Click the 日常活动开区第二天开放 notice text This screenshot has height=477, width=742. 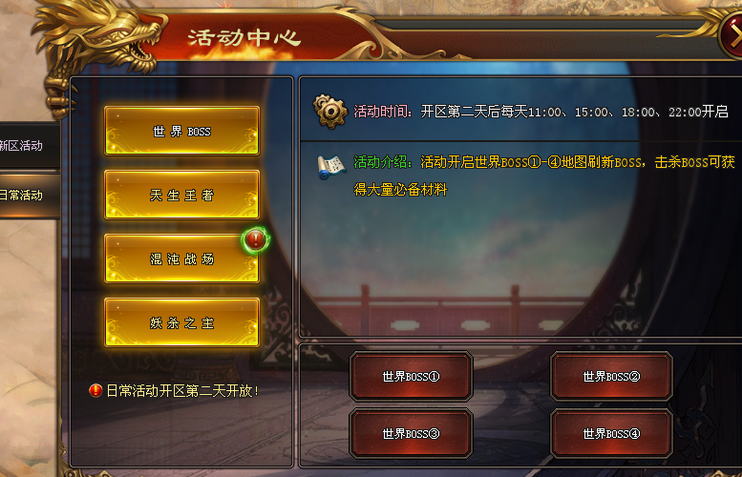click(183, 391)
